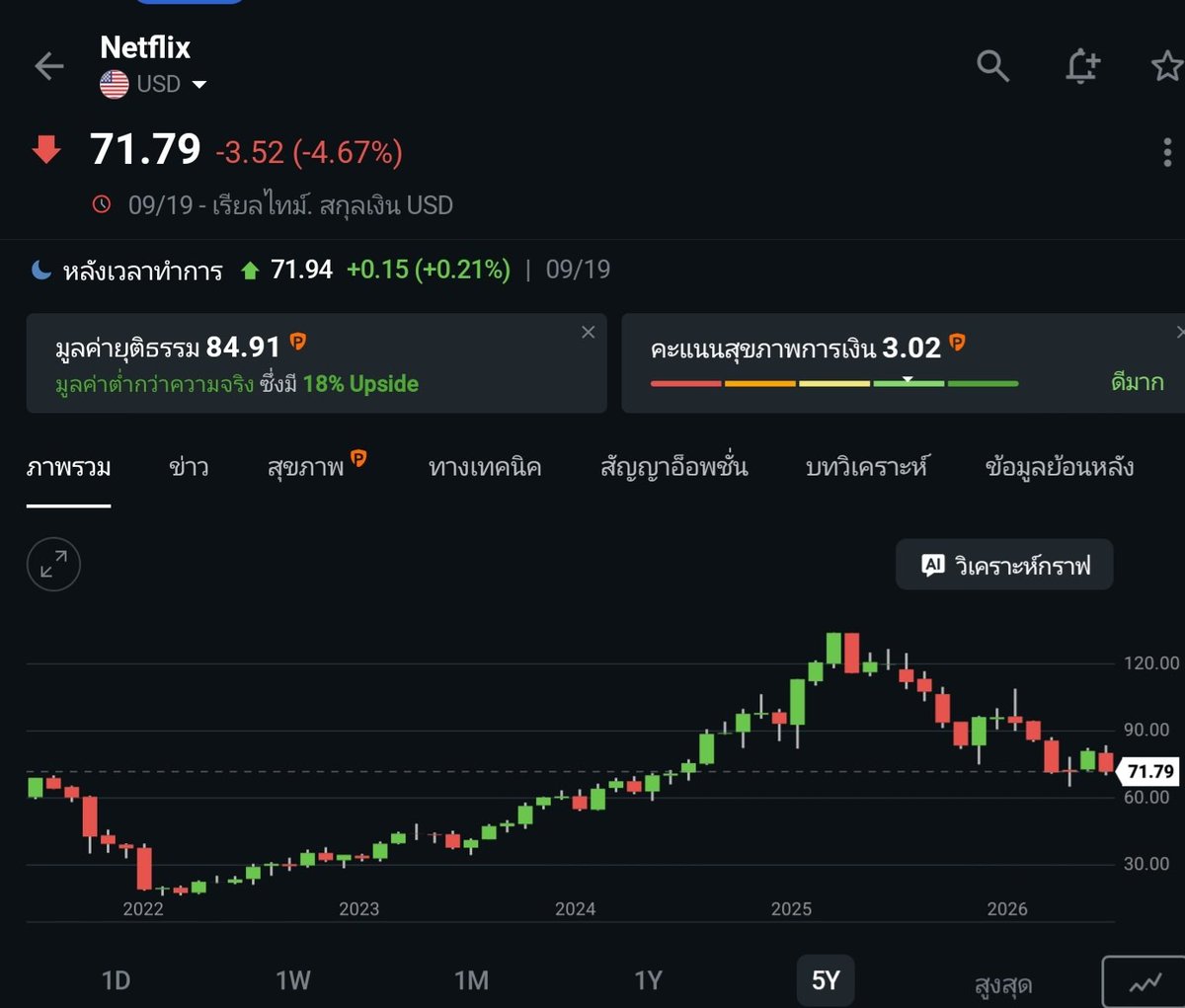
Task: Tap the Pro badge on สุขภาพ tab
Action: click(x=358, y=457)
